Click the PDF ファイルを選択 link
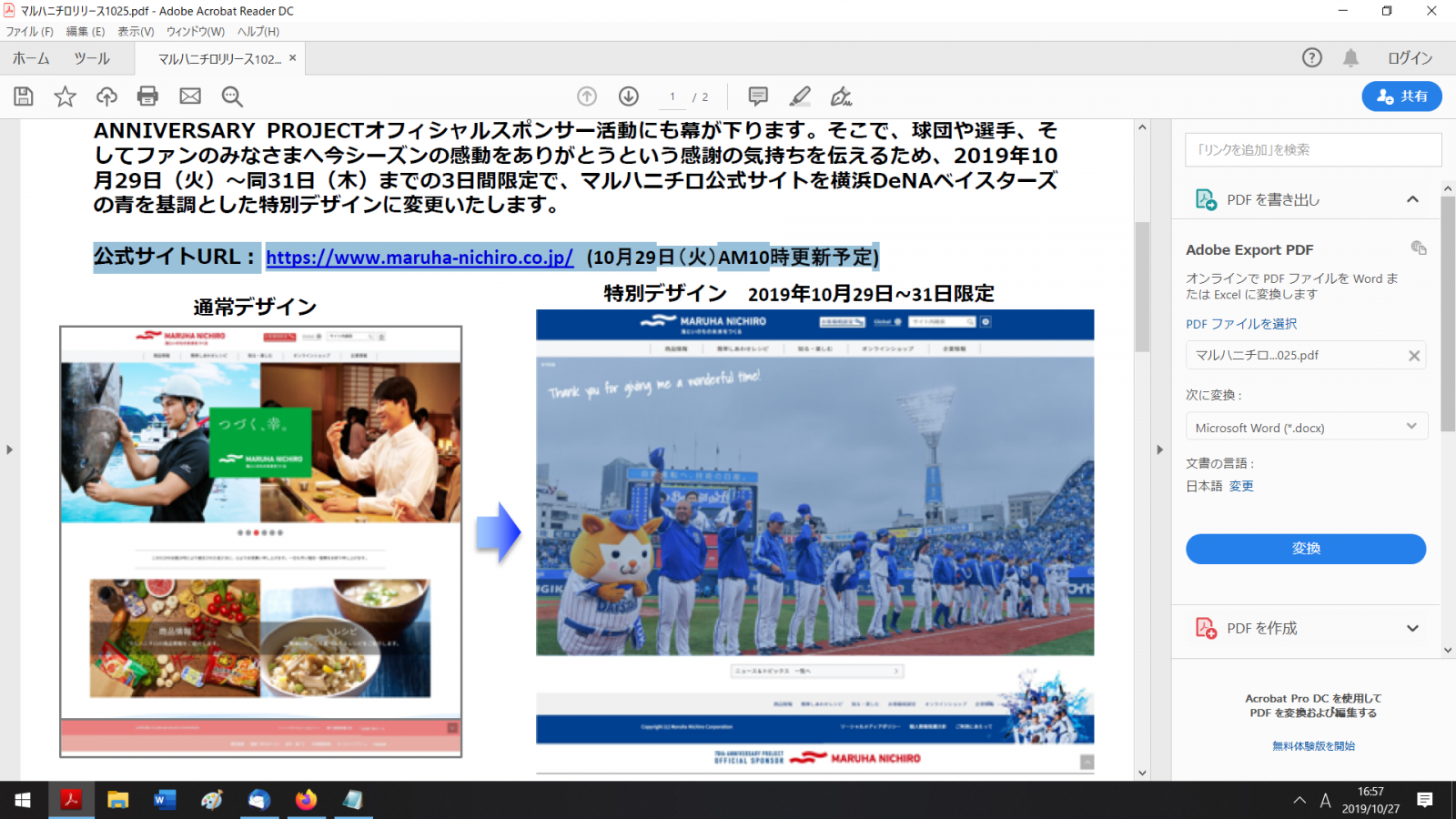The width and height of the screenshot is (1456, 819). pos(1241,324)
